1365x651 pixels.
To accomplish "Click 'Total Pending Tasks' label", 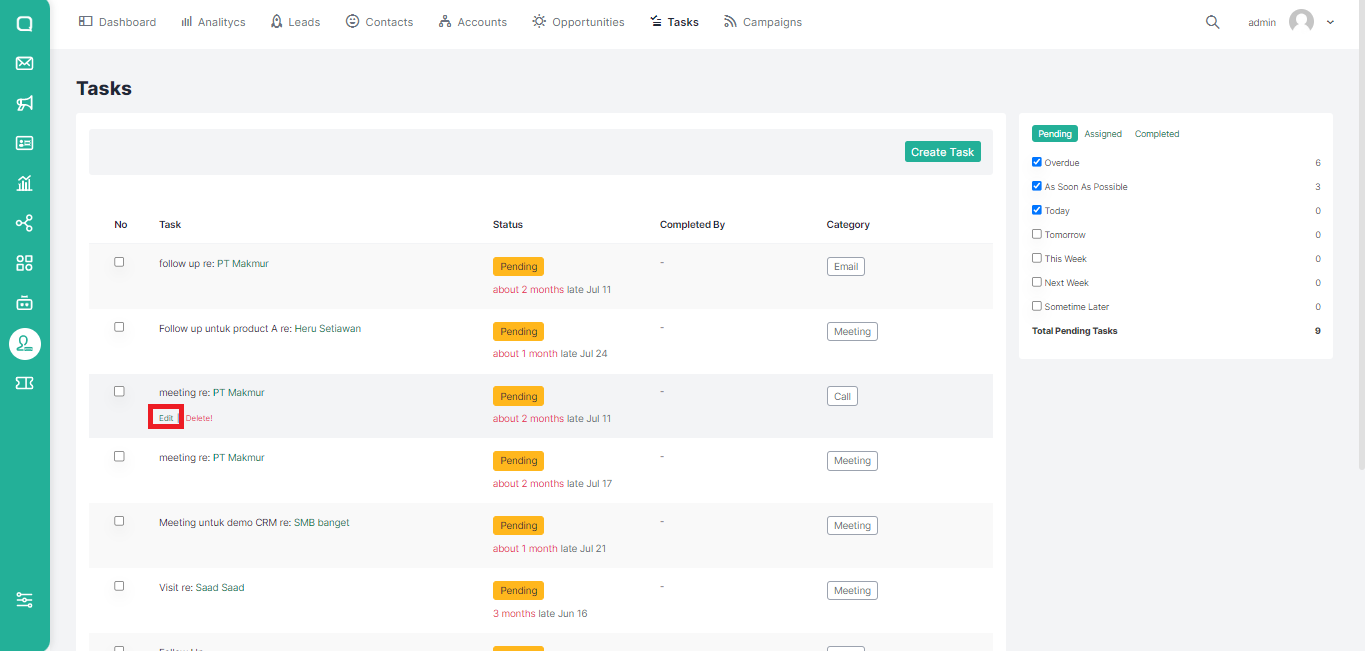I will pos(1075,331).
